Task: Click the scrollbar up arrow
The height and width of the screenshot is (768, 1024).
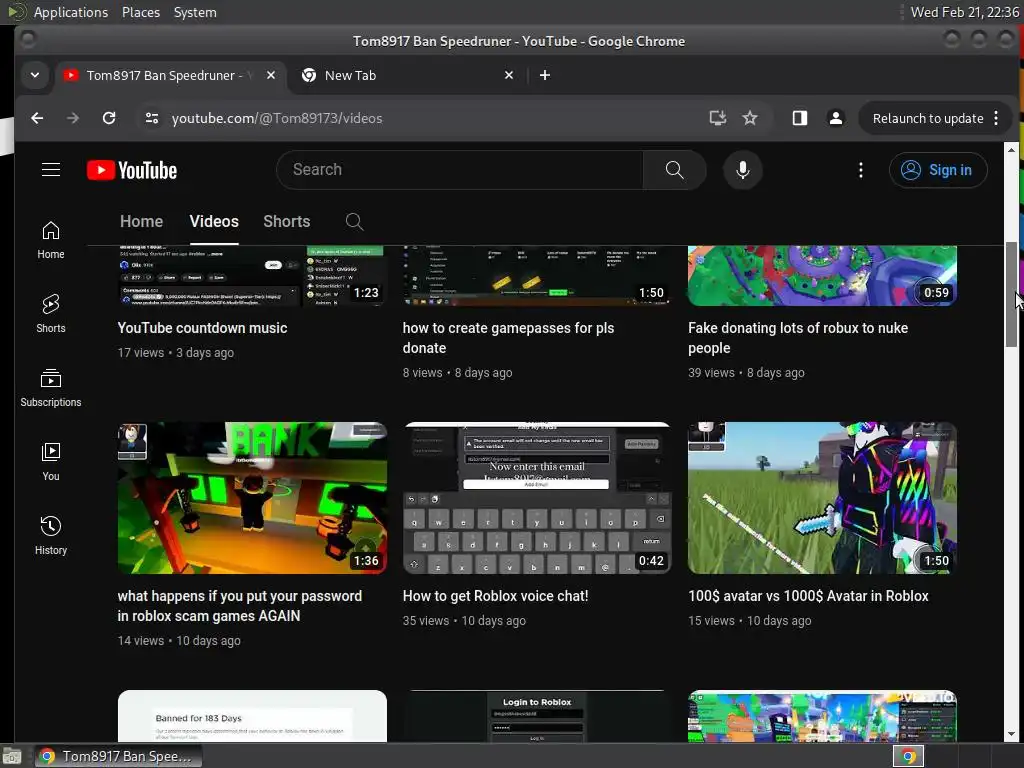Action: coord(1011,150)
